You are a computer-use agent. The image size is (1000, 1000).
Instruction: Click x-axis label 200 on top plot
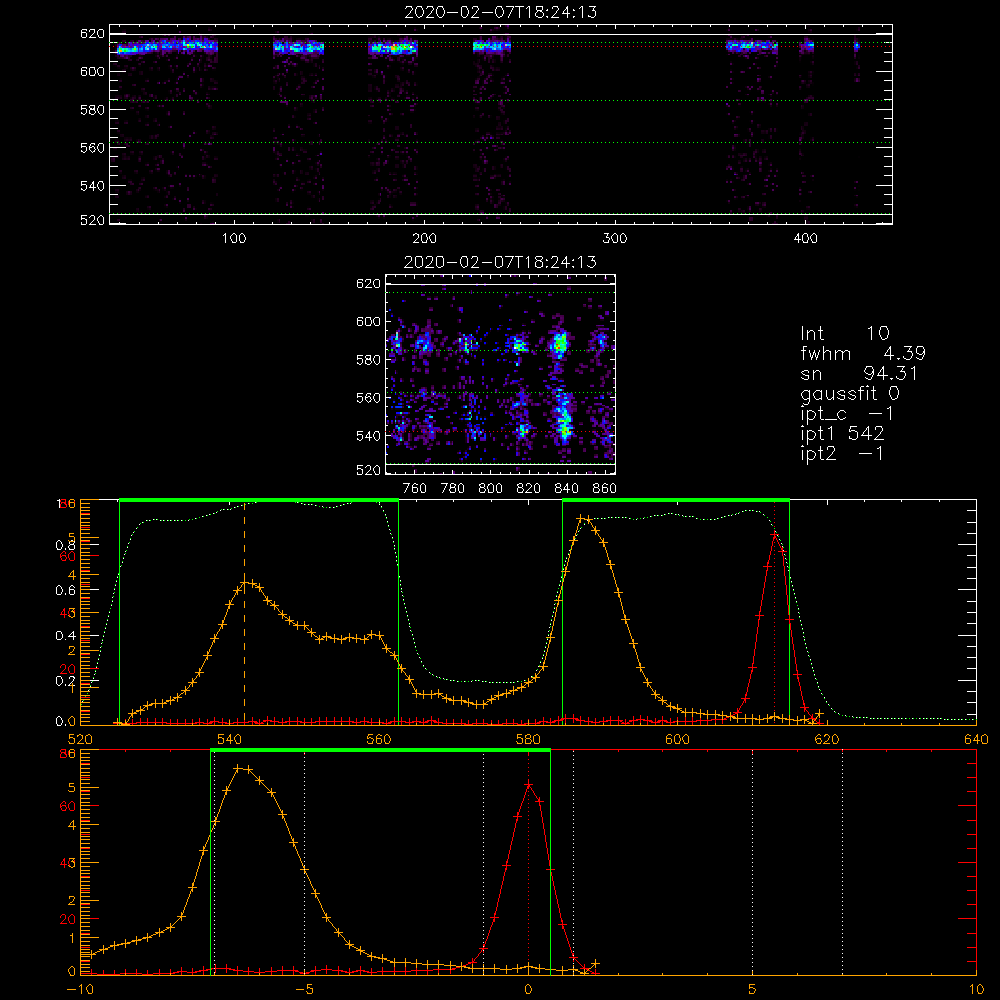[424, 239]
